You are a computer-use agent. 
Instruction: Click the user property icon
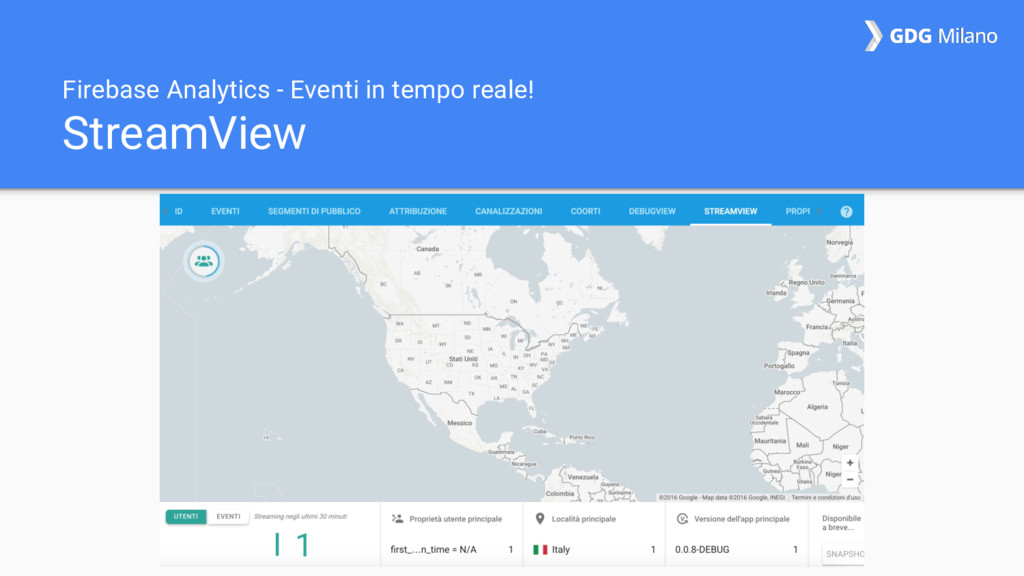pos(397,519)
